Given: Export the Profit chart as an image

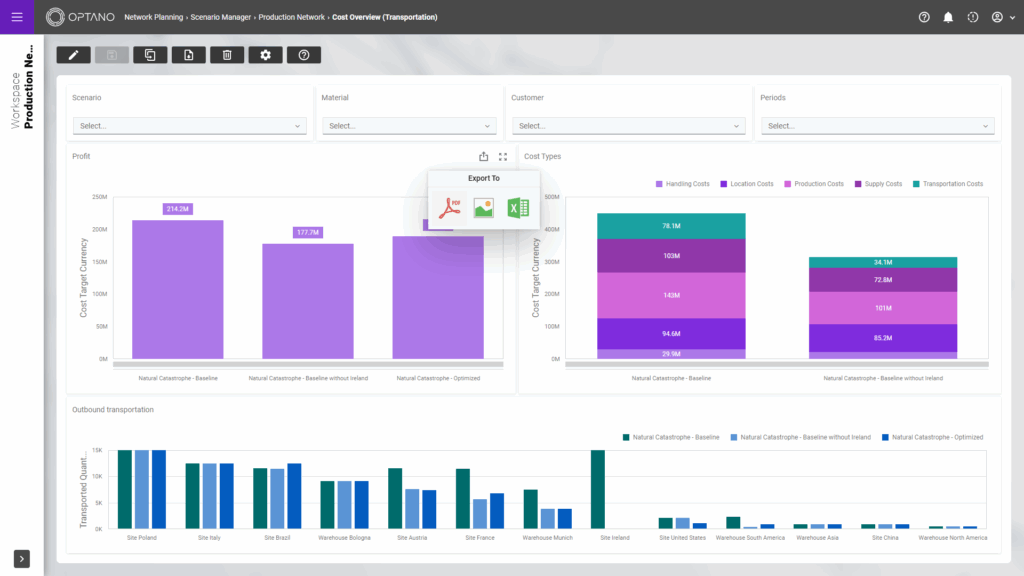Looking at the screenshot, I should click(x=485, y=207).
